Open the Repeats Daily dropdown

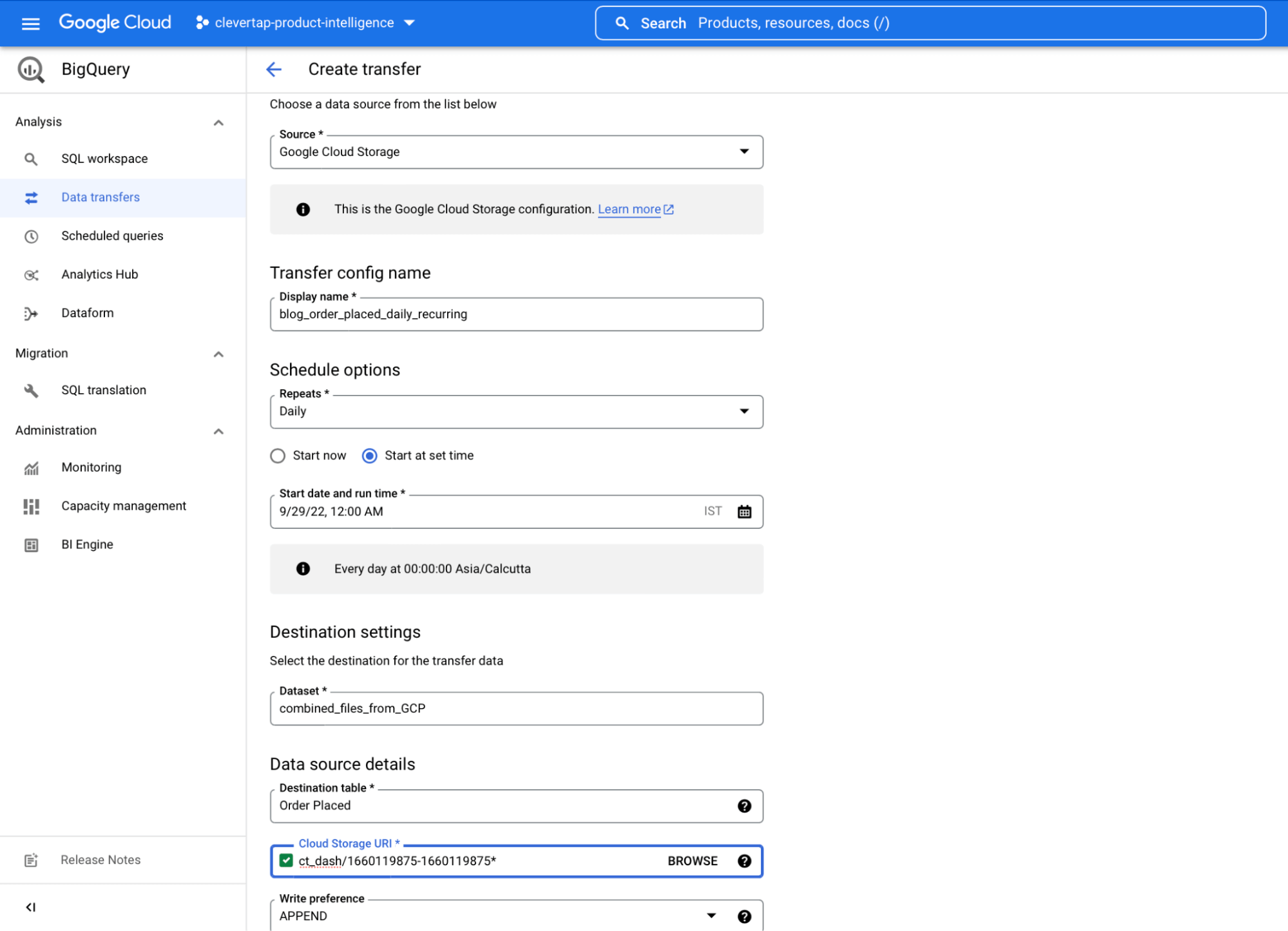click(517, 412)
